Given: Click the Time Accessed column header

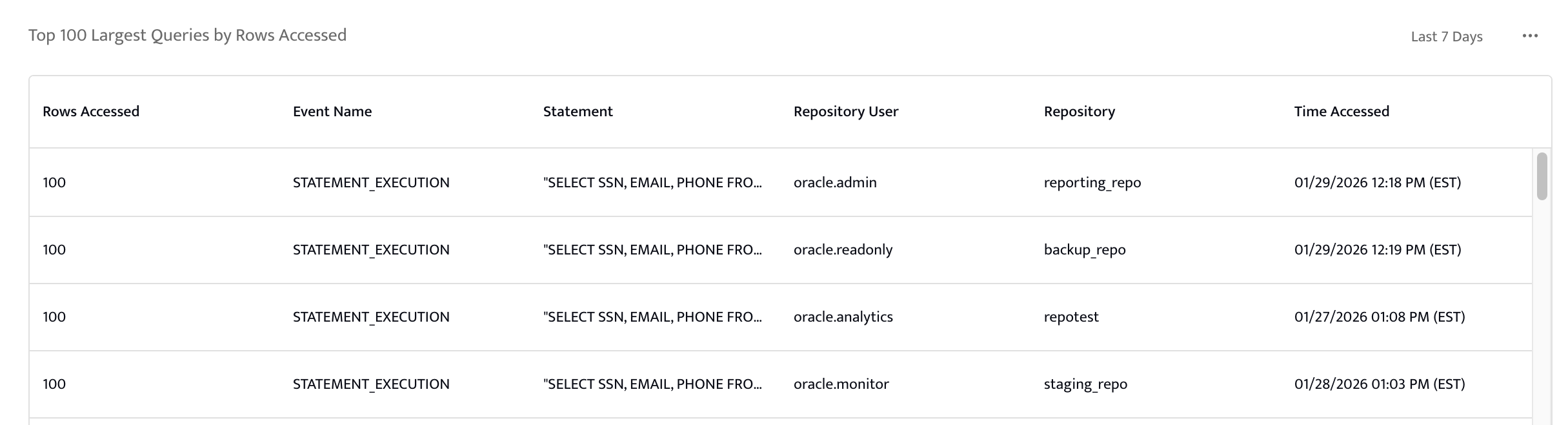Looking at the screenshot, I should pyautogui.click(x=1341, y=112).
